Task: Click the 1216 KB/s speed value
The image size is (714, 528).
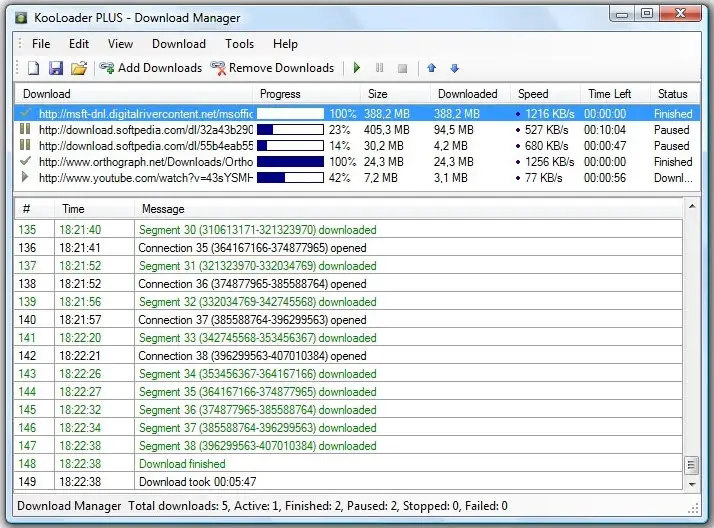Action: (x=549, y=113)
